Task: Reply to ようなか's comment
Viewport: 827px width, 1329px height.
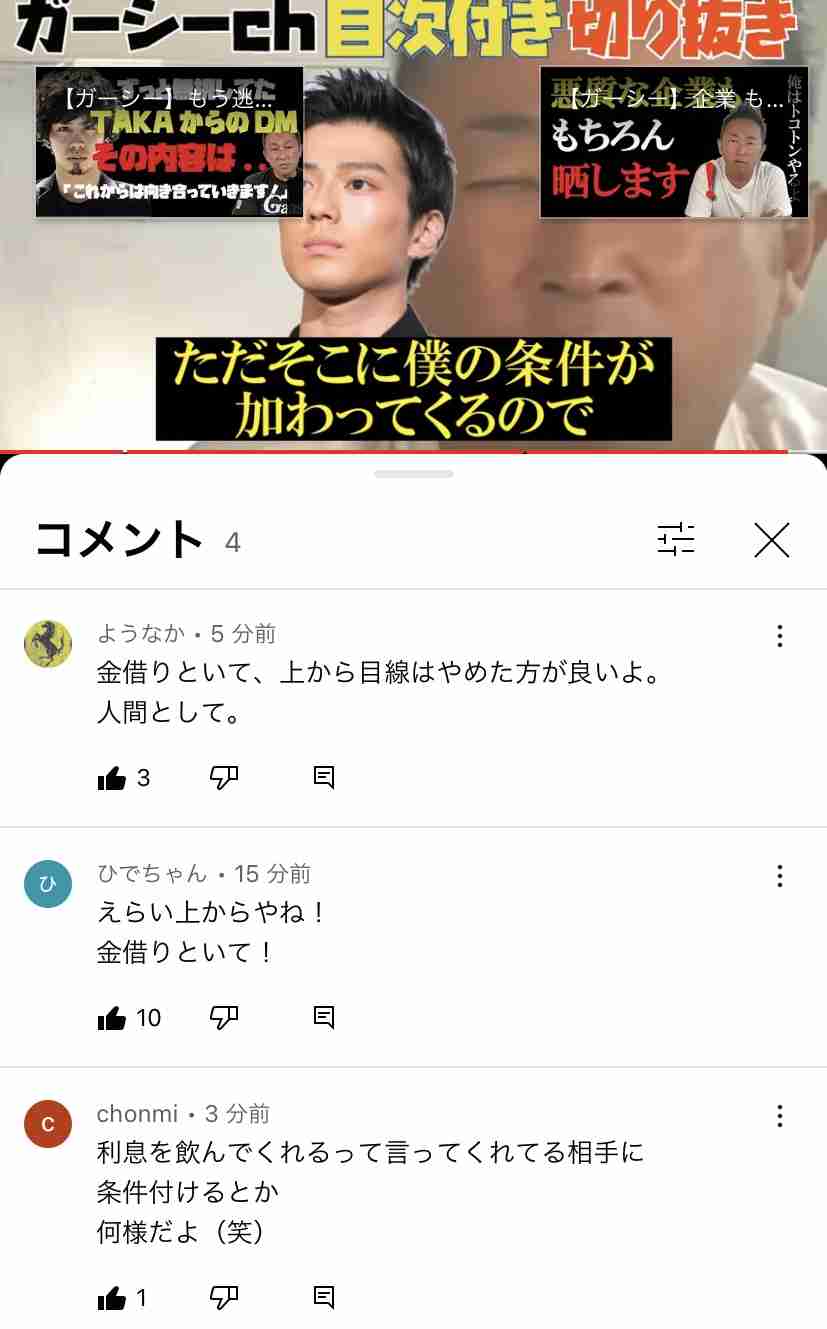Action: pyautogui.click(x=324, y=778)
